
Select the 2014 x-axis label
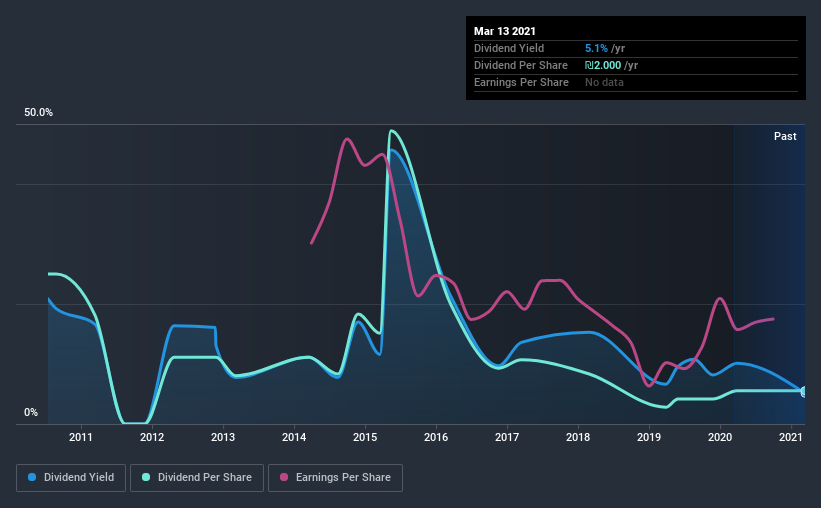294,437
